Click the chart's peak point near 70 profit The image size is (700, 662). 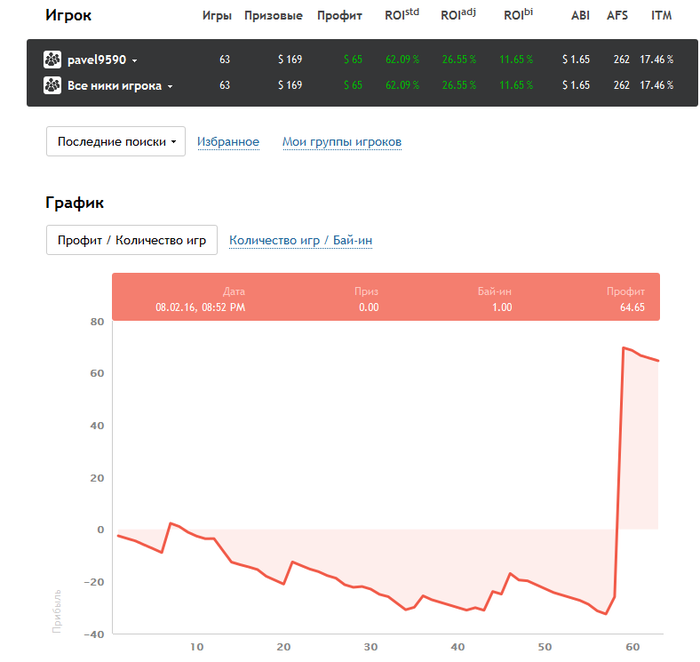coord(624,348)
